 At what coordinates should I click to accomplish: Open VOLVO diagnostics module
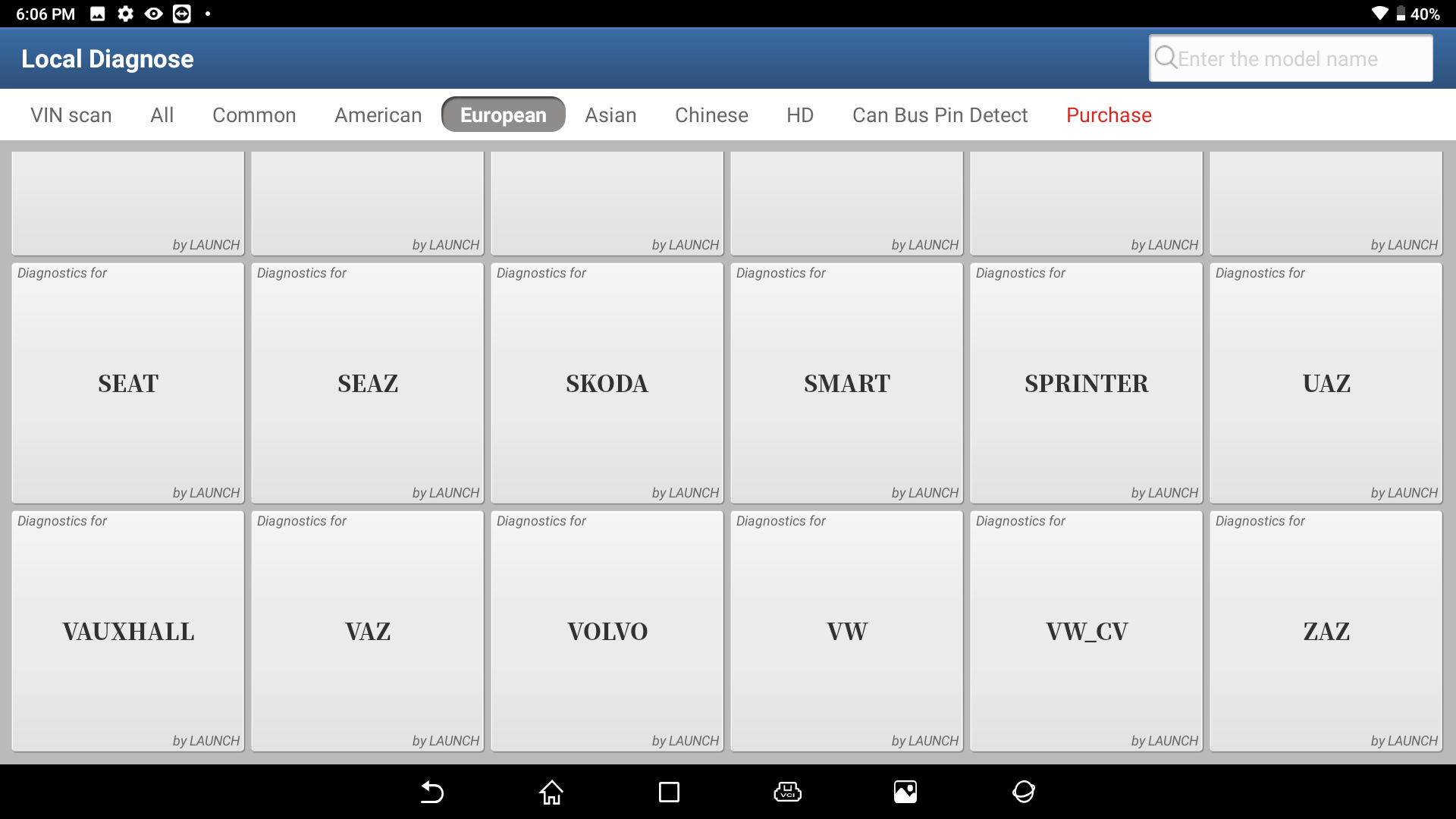[x=606, y=631]
